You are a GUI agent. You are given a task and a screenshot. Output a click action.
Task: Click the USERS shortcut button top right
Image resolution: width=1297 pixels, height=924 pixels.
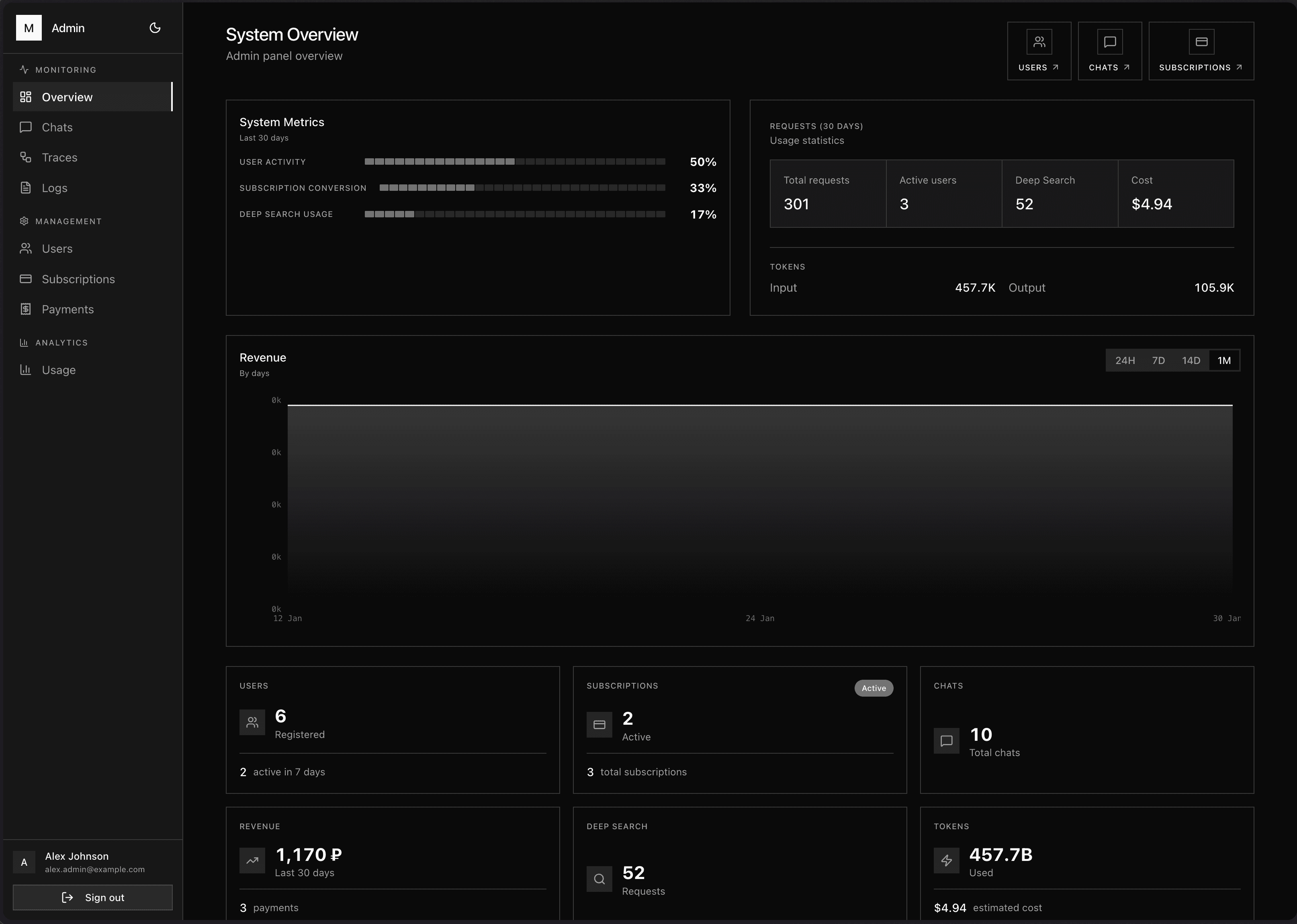pos(1039,51)
